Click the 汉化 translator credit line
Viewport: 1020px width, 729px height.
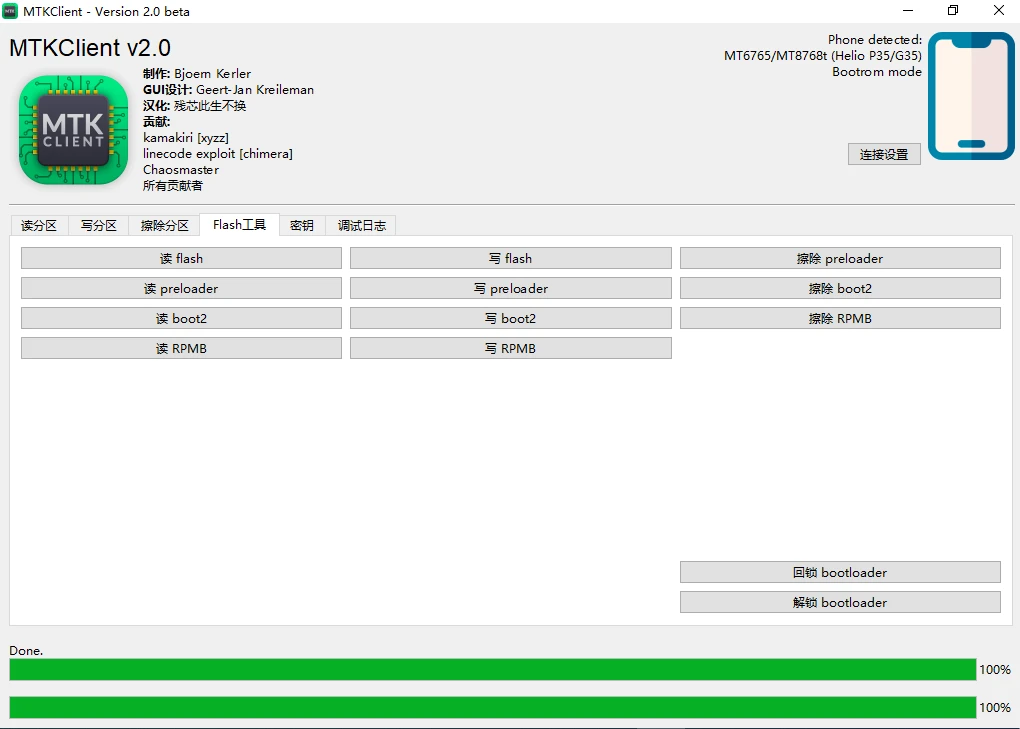195,105
